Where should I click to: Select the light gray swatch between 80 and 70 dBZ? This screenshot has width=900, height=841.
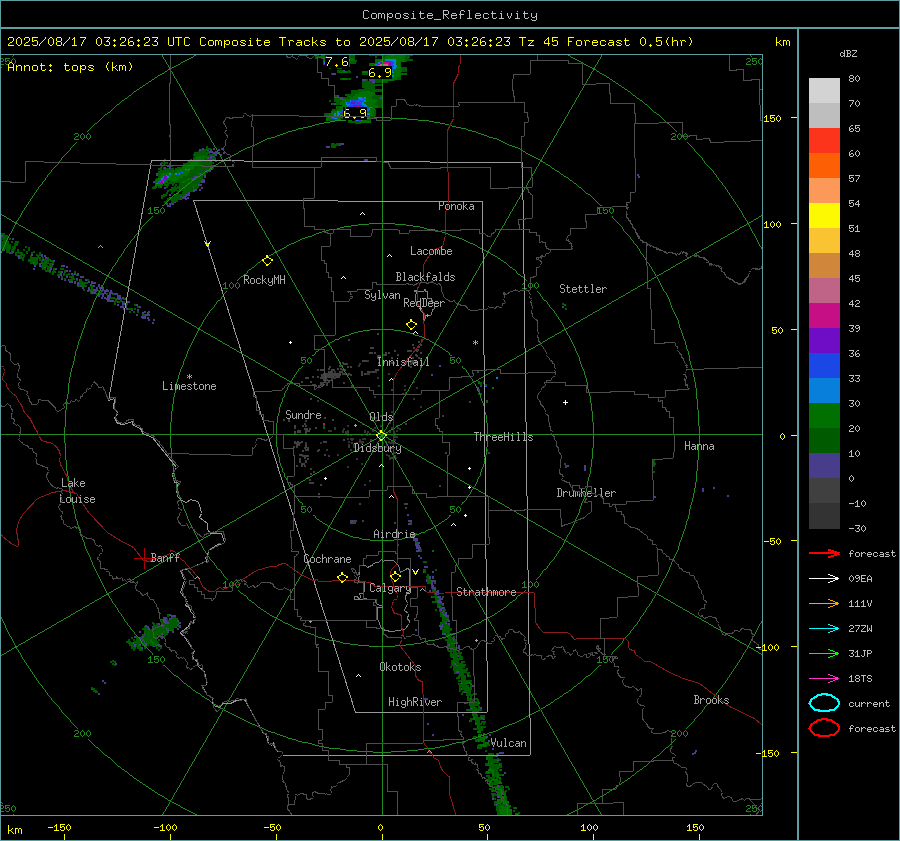[x=824, y=91]
